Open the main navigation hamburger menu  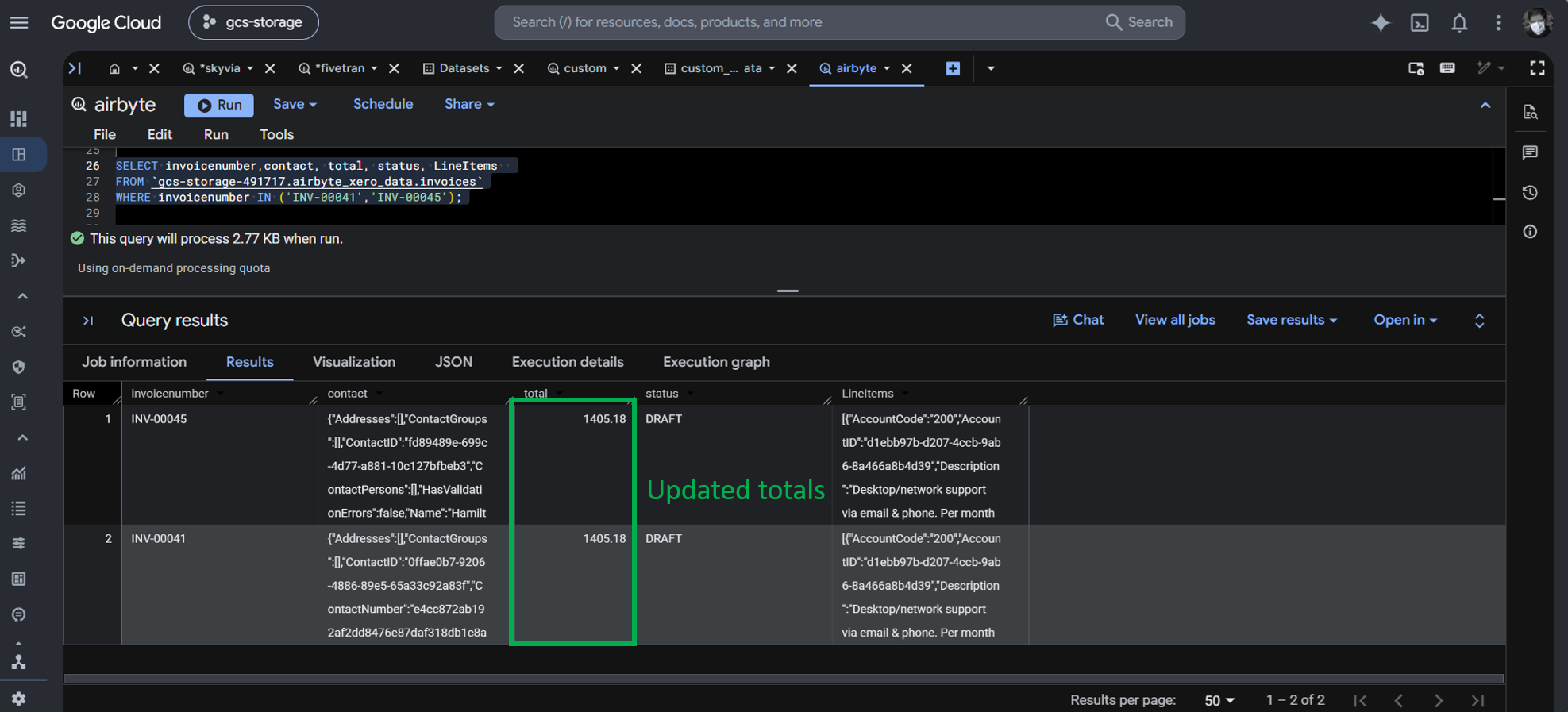19,22
